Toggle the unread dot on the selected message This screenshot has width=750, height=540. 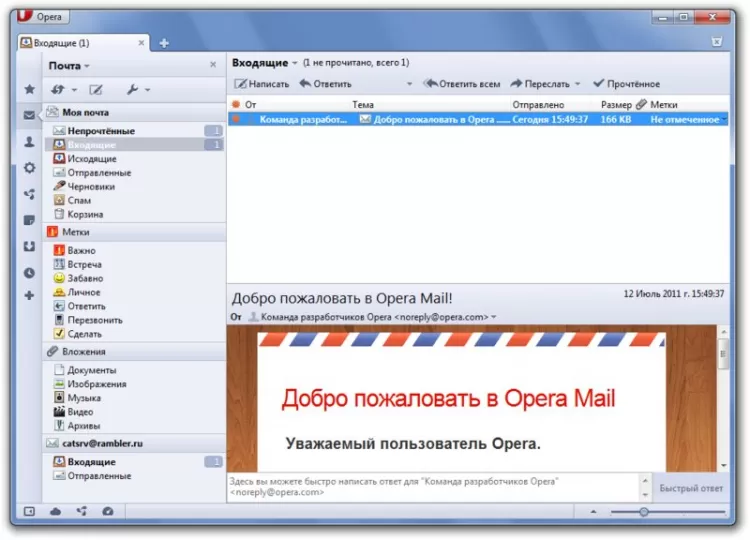pos(236,119)
